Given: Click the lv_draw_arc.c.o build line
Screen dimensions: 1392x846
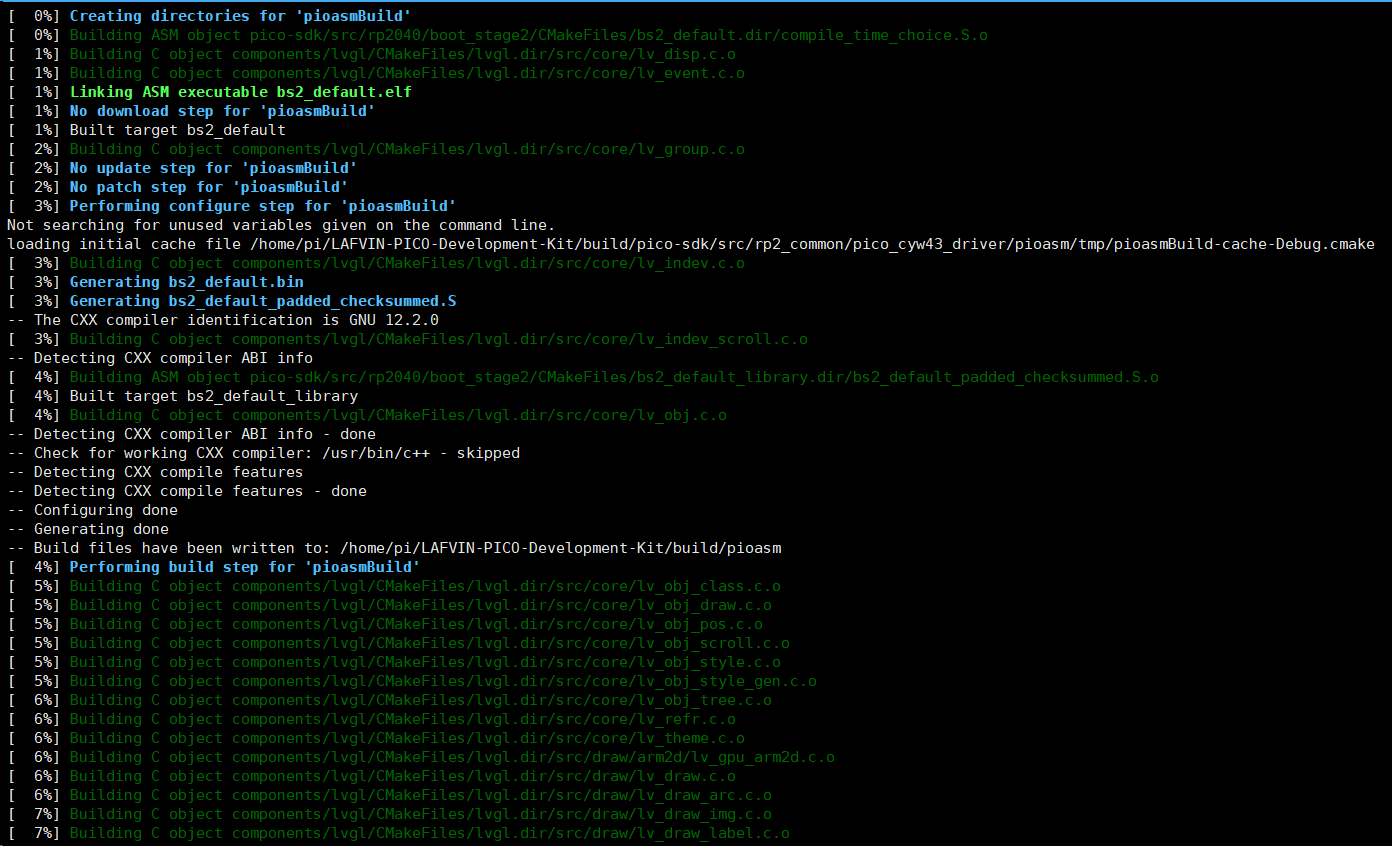Looking at the screenshot, I should coord(389,795).
